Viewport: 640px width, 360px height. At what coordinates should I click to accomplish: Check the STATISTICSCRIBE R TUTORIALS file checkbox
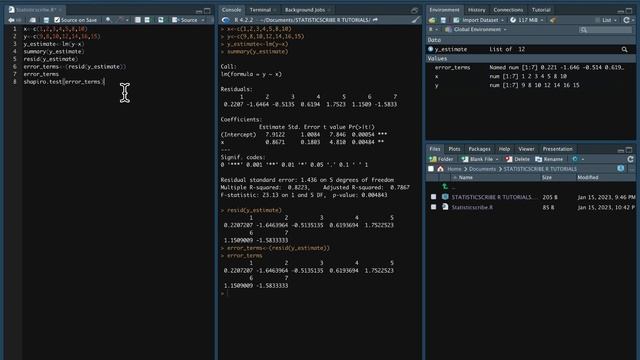coord(433,197)
